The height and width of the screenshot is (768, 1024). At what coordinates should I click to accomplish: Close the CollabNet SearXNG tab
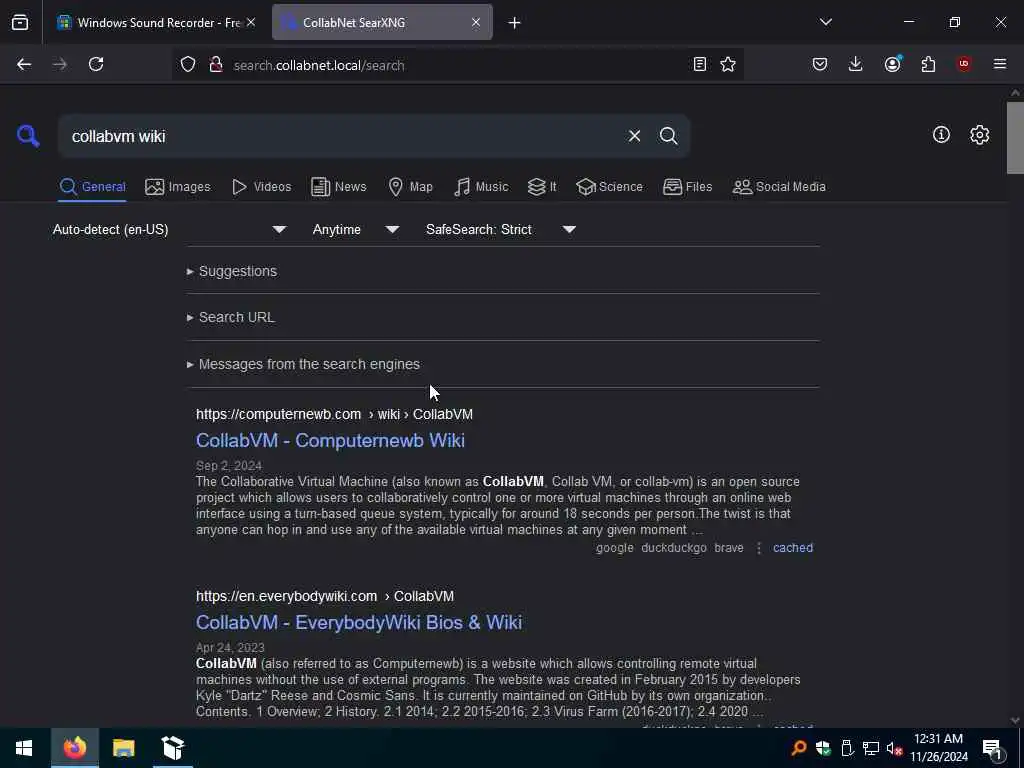(x=476, y=22)
